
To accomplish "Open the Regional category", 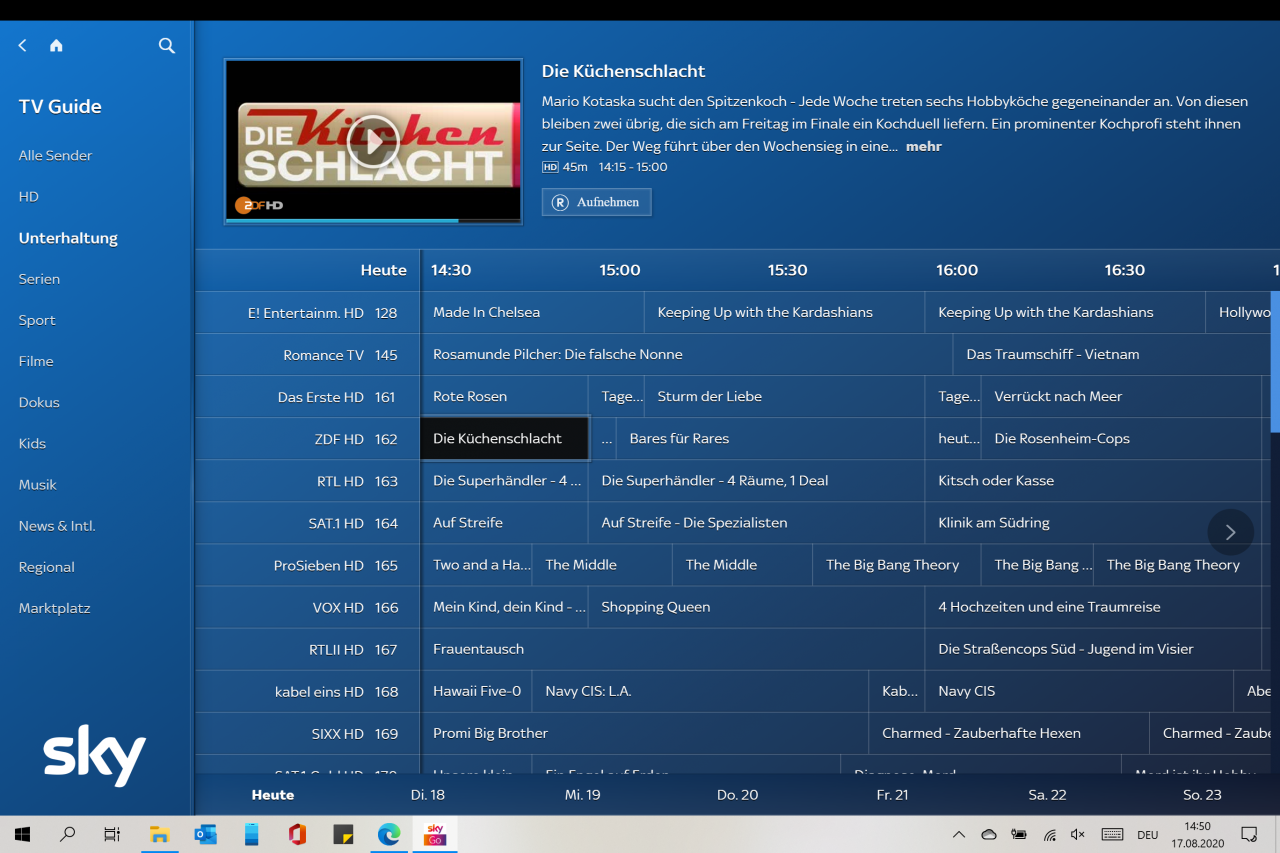I will click(x=46, y=567).
